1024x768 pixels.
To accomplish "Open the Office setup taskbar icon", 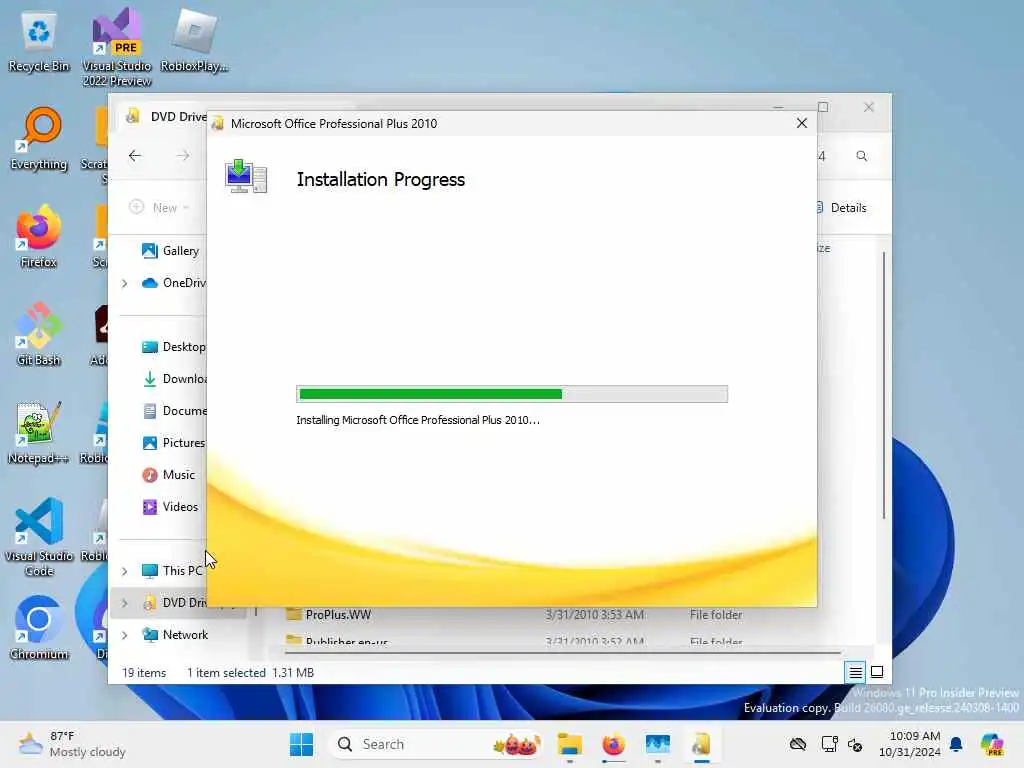I will 701,744.
